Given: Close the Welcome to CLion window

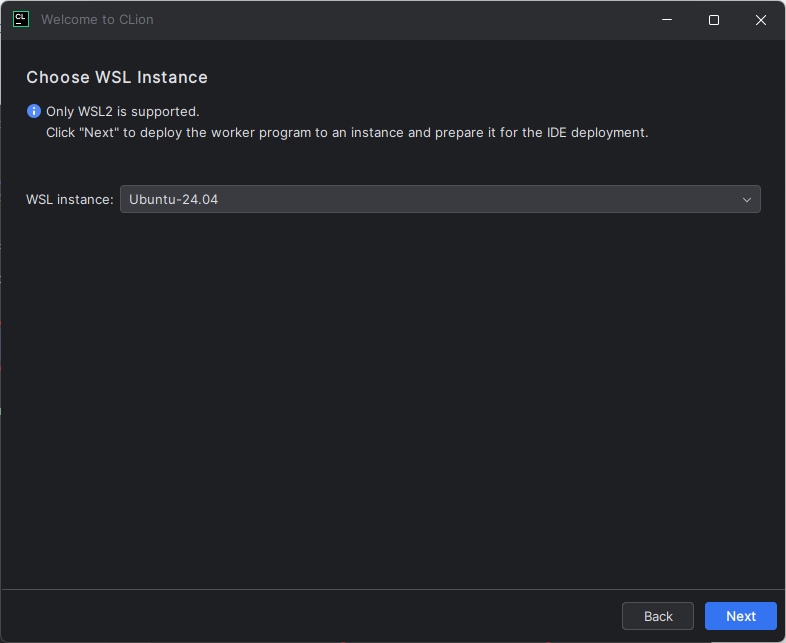Looking at the screenshot, I should [760, 20].
